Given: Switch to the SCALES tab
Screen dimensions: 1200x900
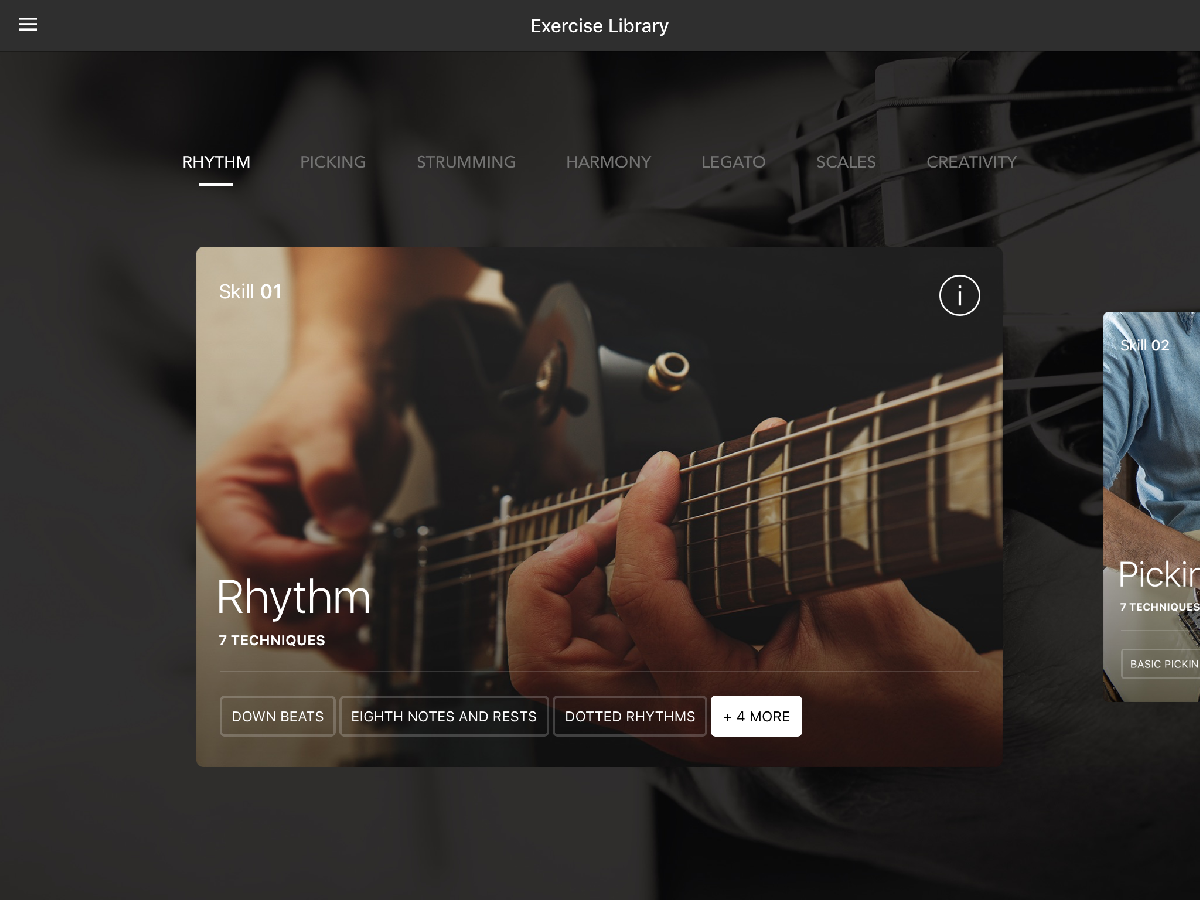Looking at the screenshot, I should (846, 162).
